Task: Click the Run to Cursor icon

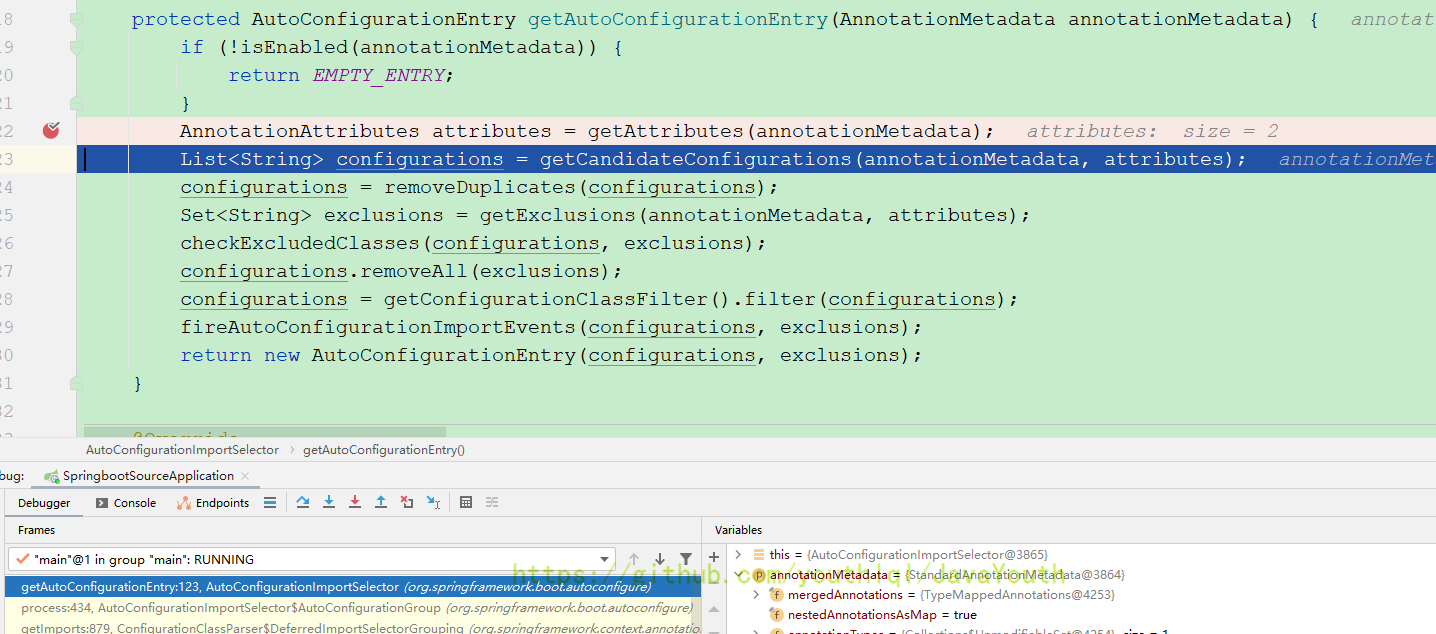Action: [x=433, y=502]
